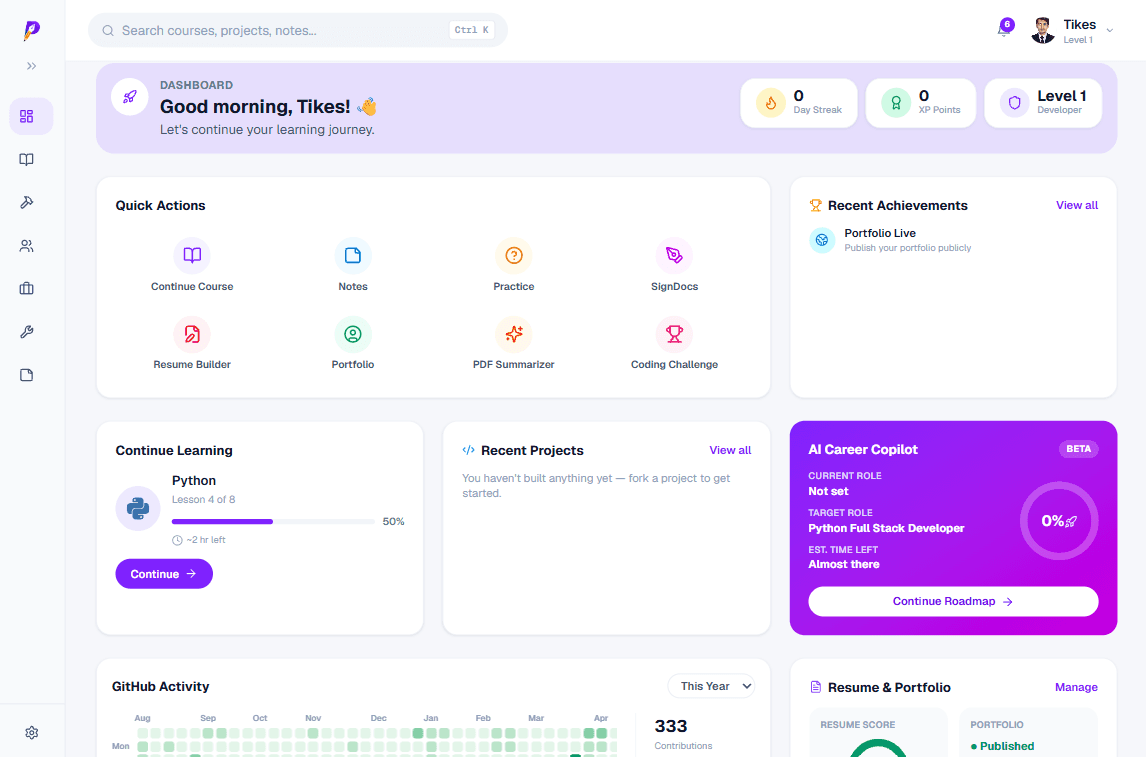Open the Coding Challenge quick action
The width and height of the screenshot is (1146, 757).
point(675,343)
